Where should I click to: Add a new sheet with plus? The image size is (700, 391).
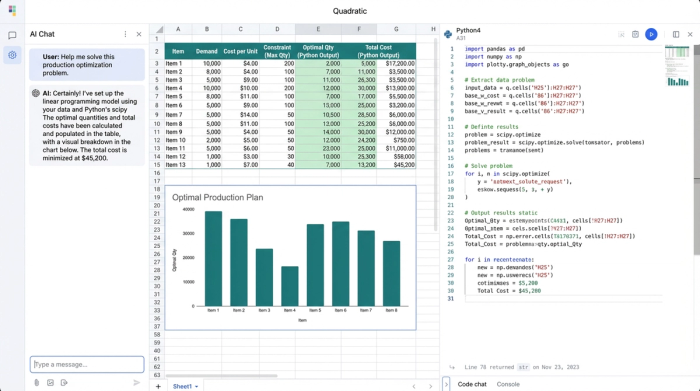tap(158, 386)
